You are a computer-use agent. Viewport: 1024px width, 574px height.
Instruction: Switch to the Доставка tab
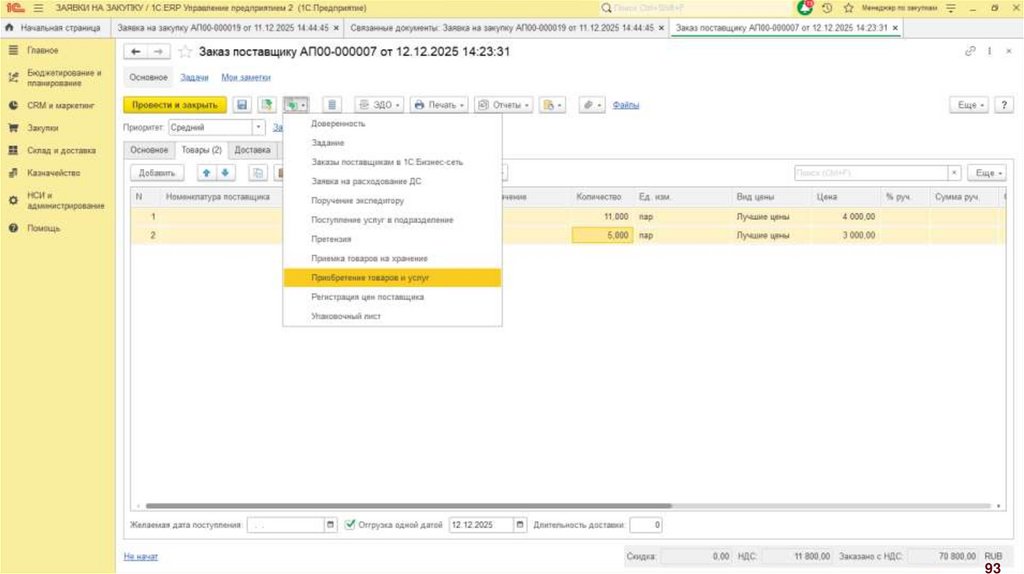pyautogui.click(x=252, y=150)
